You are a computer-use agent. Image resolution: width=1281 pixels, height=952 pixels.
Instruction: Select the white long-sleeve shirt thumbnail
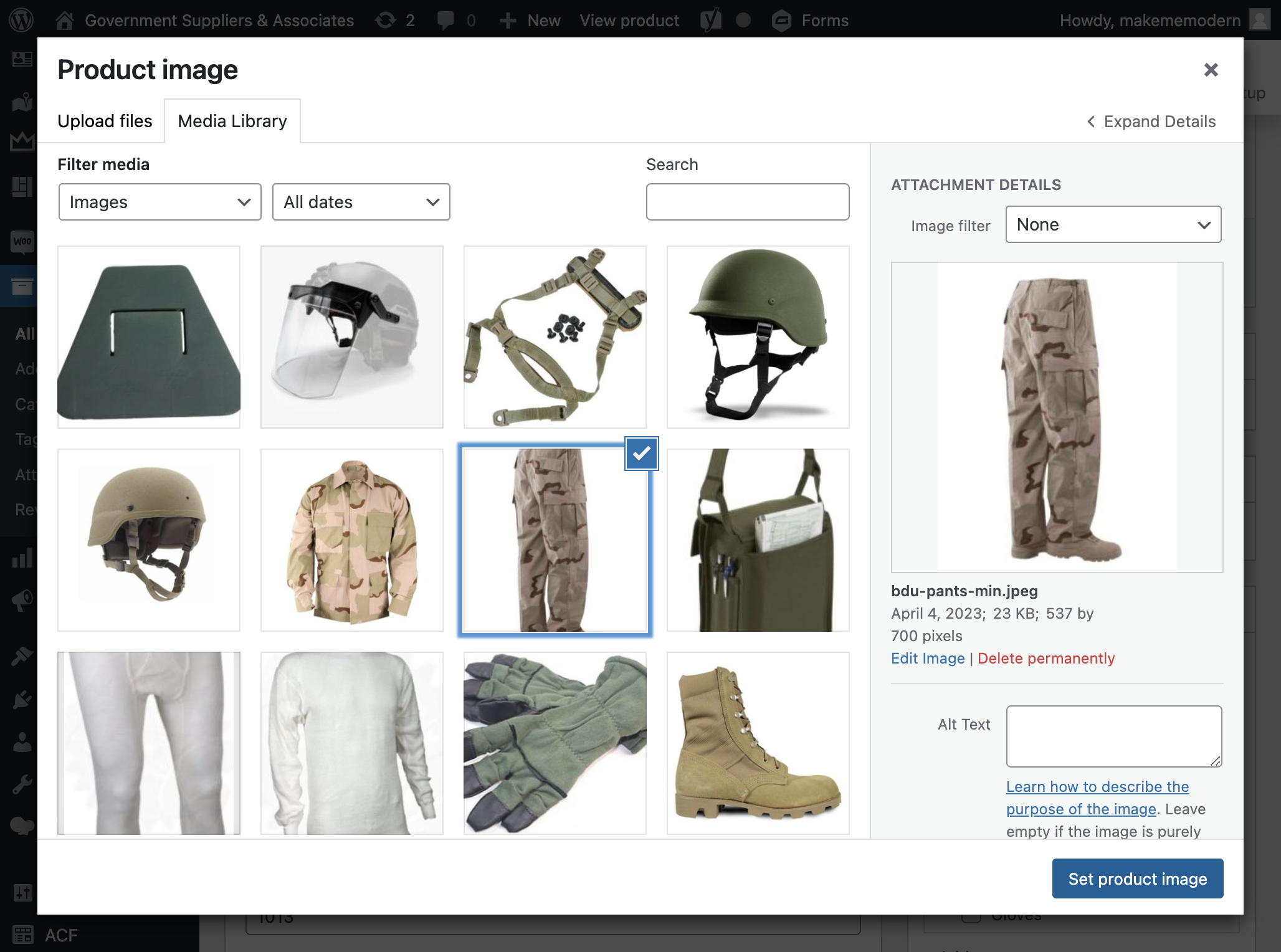point(352,743)
